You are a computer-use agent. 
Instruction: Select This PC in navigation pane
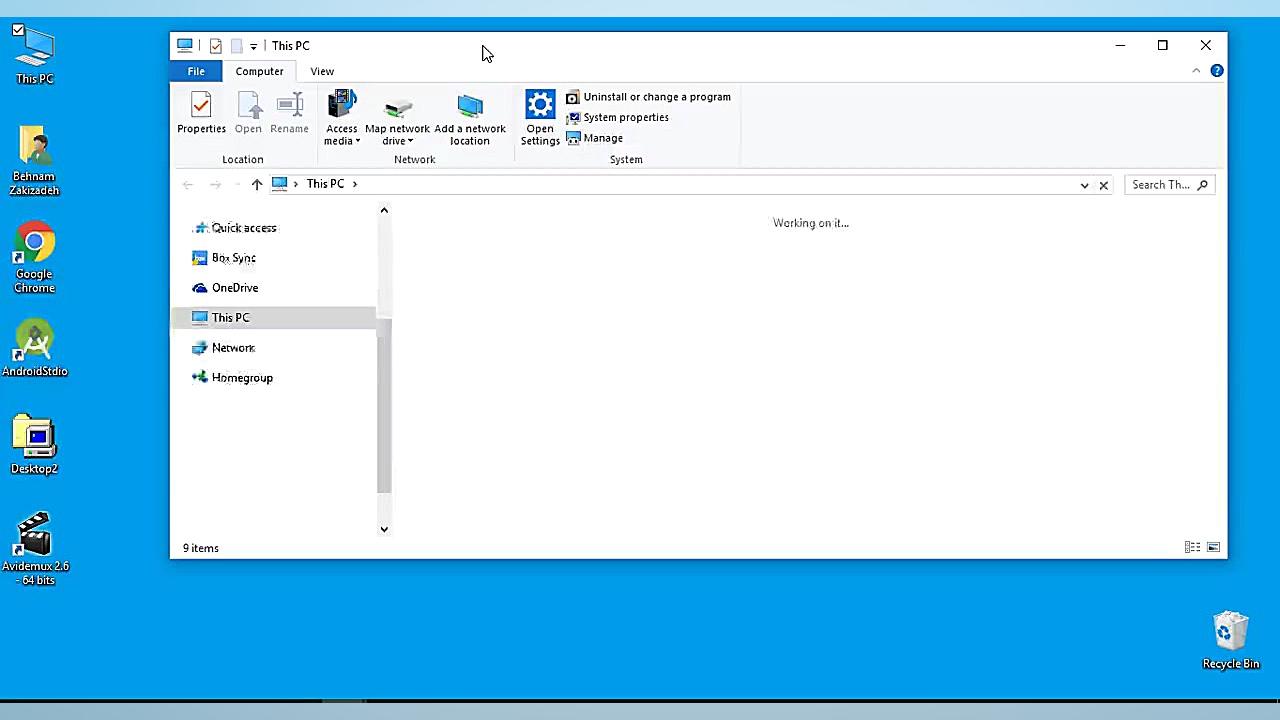274,318
